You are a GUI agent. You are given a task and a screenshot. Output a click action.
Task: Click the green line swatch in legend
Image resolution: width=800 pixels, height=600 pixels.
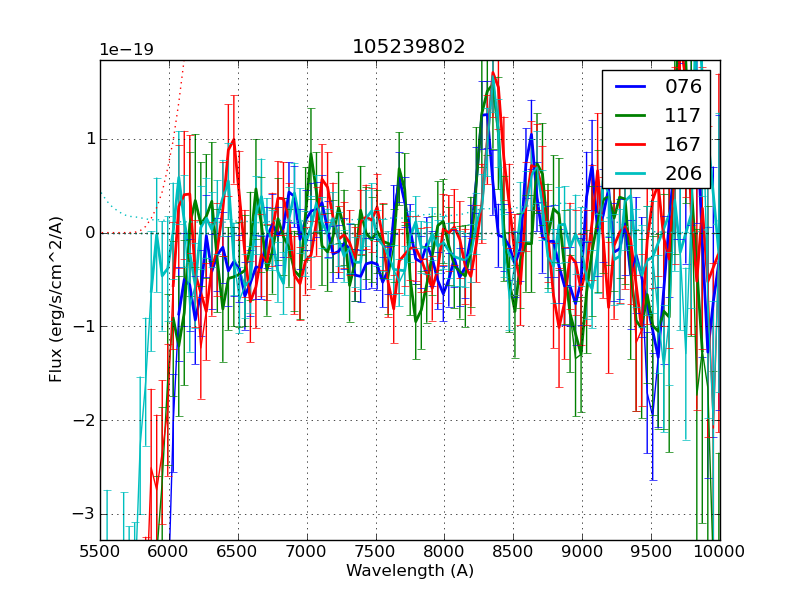[632, 116]
